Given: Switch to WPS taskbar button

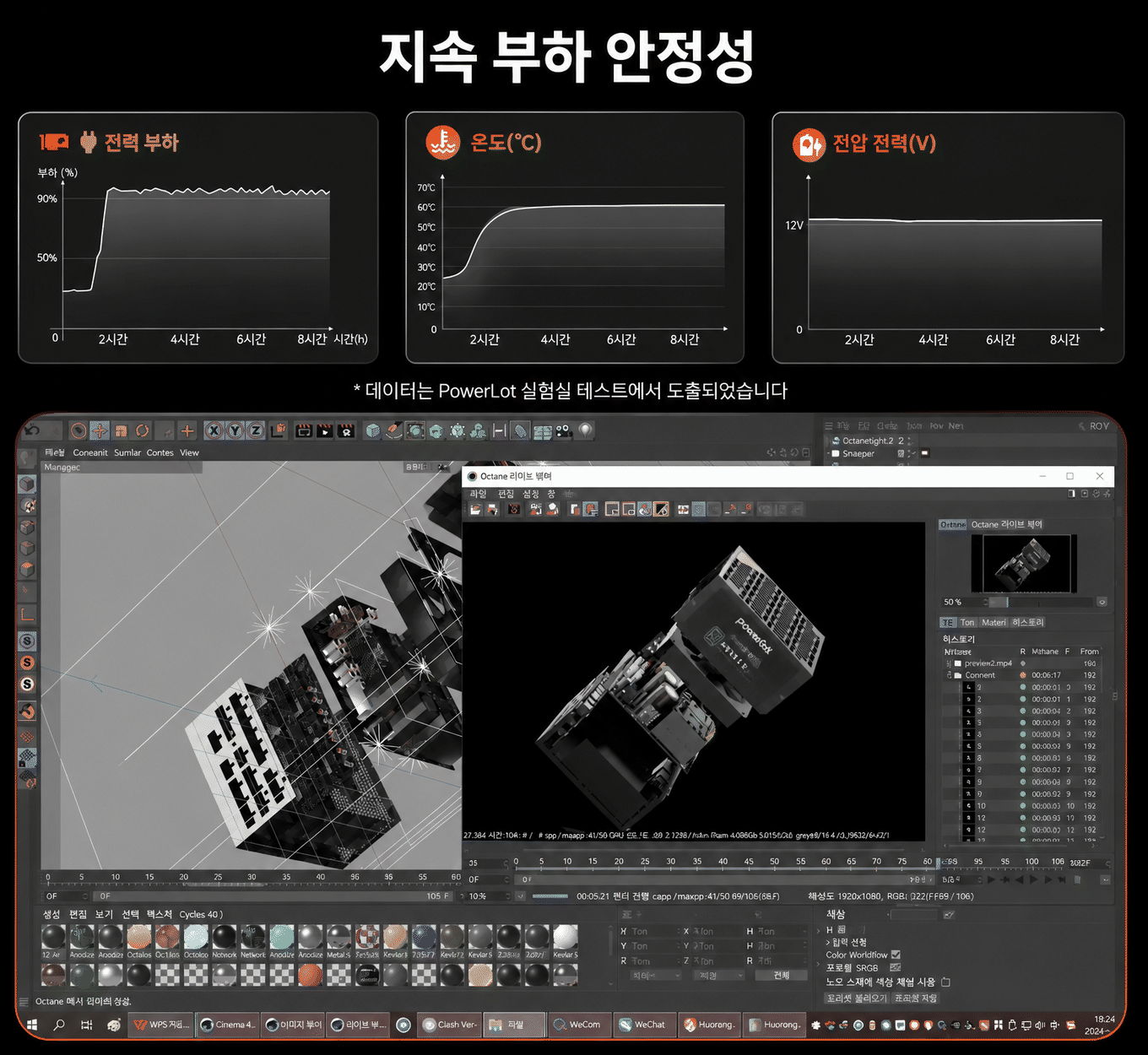Looking at the screenshot, I should 160,1025.
